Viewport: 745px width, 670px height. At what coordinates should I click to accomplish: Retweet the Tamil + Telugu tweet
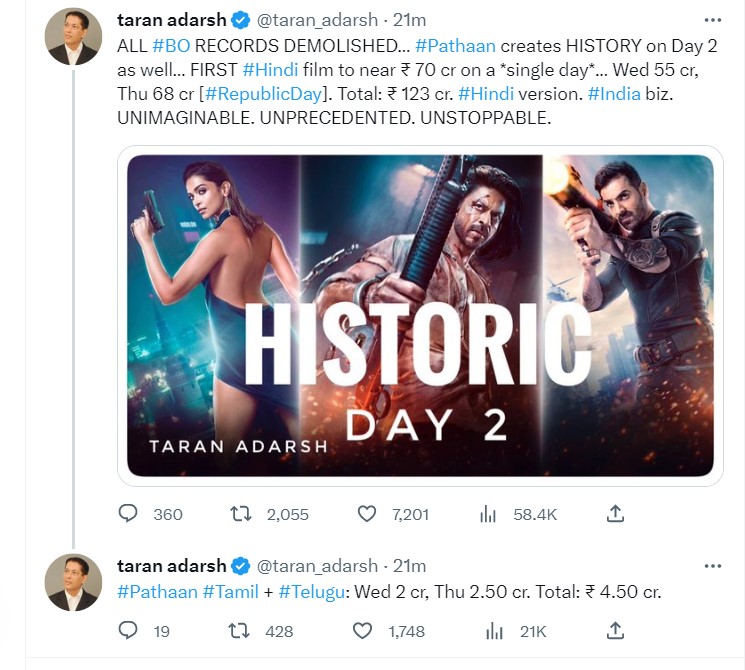pyautogui.click(x=241, y=631)
